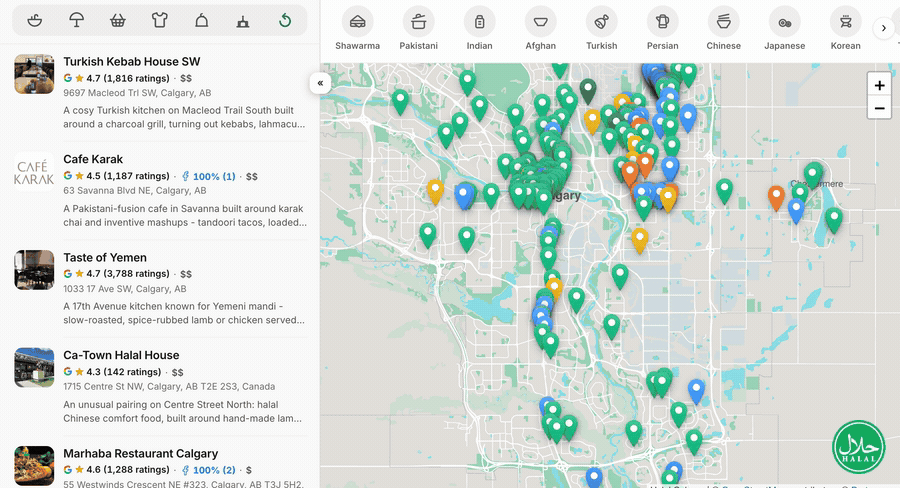Click the dark green map pin
This screenshot has width=900, height=488.
(x=588, y=91)
